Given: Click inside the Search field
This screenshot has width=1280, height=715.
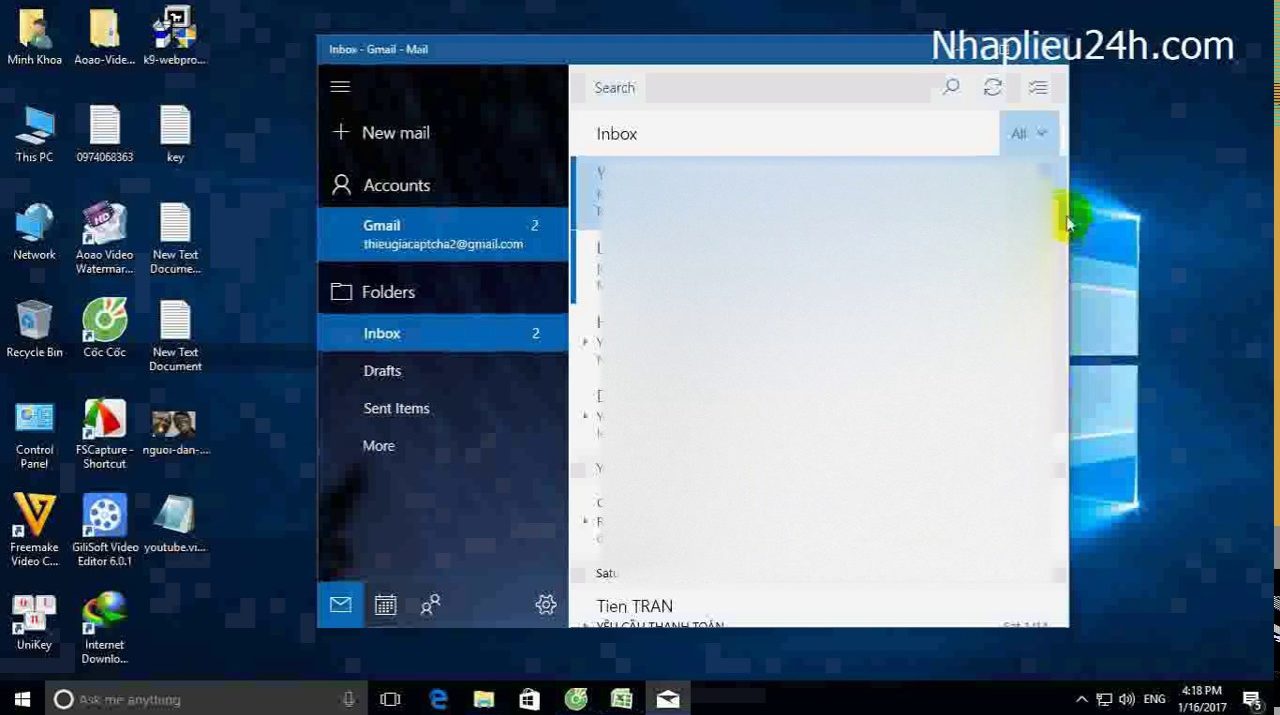Looking at the screenshot, I should pos(760,88).
